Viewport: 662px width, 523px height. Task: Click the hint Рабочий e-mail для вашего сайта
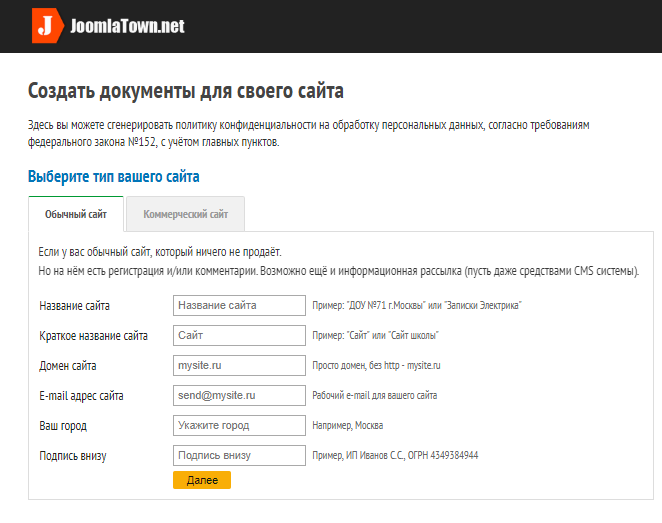(374, 395)
